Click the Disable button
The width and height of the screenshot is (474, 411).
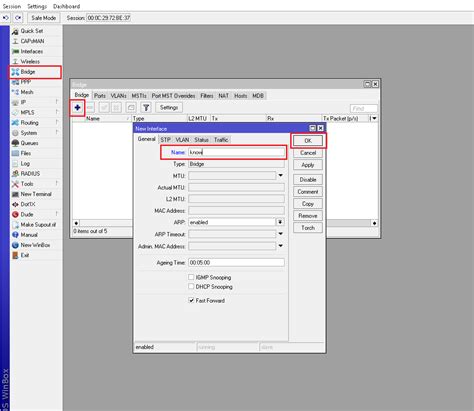pyautogui.click(x=308, y=179)
